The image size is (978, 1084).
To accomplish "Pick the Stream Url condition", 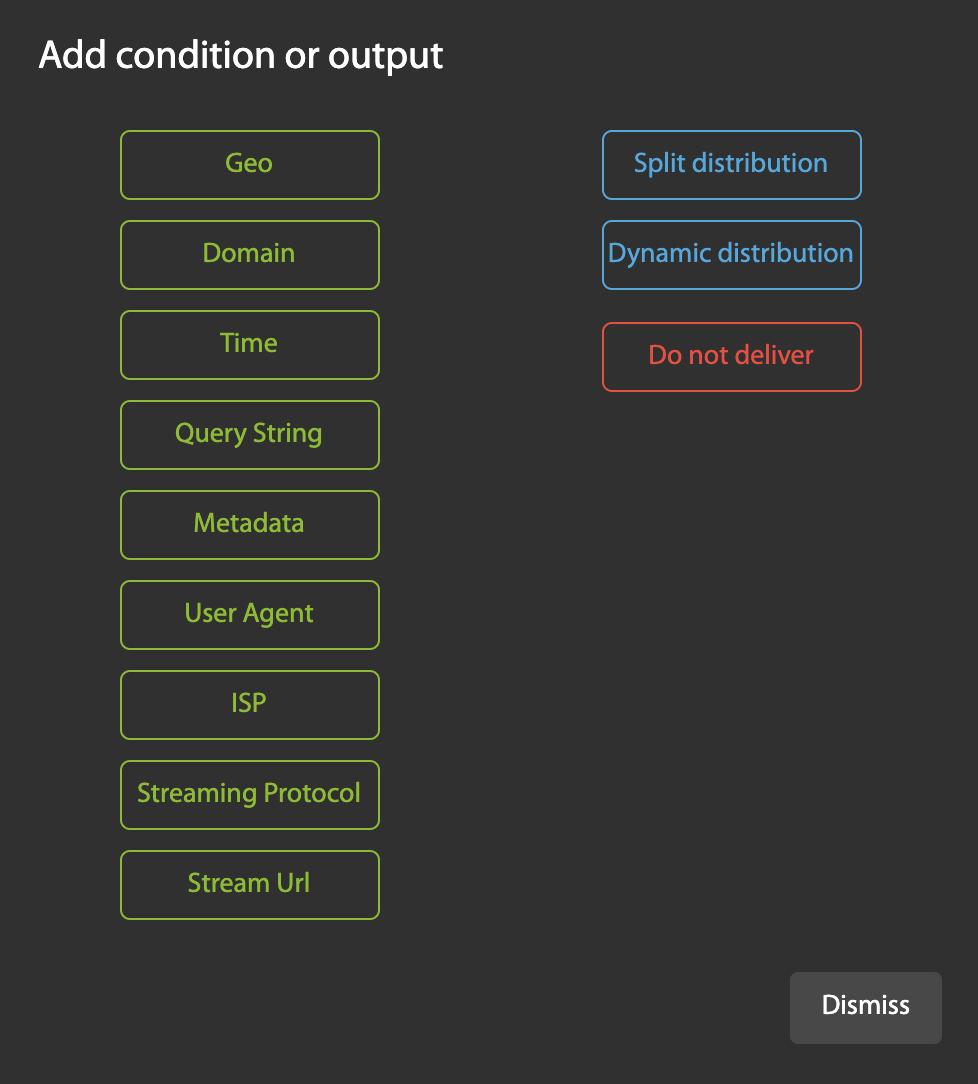I will 250,885.
